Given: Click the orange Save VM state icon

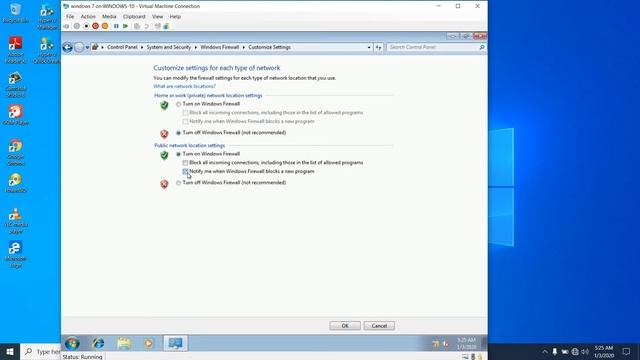Looking at the screenshot, I should tap(105, 26).
